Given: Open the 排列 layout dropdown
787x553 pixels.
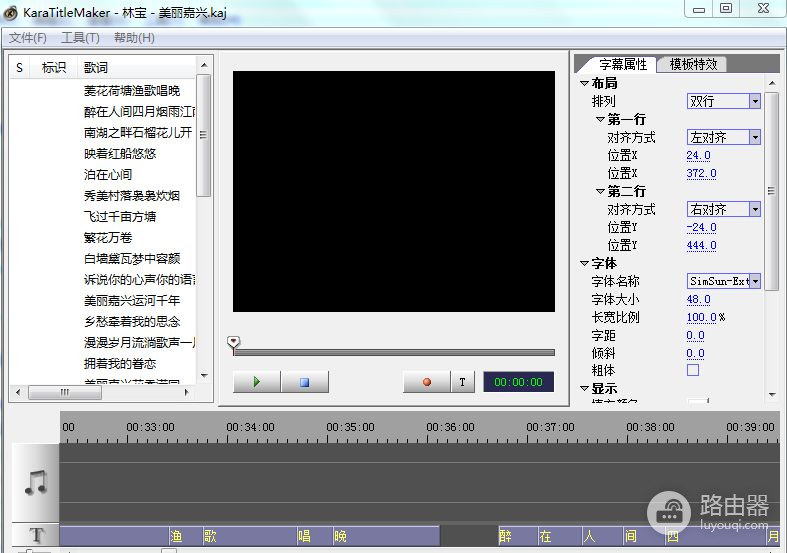Looking at the screenshot, I should [754, 101].
